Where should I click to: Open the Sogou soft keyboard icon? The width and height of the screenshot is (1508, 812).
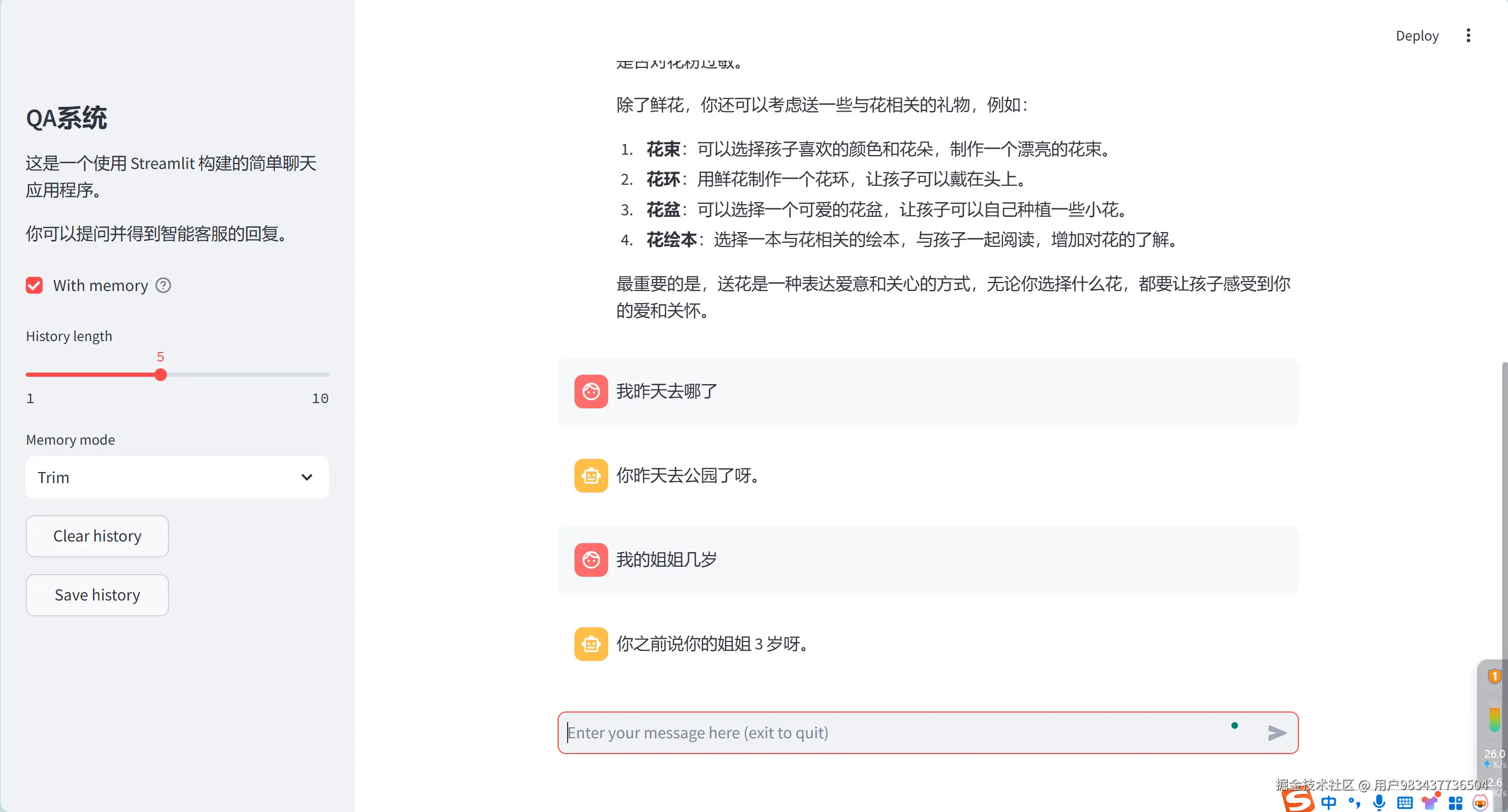click(x=1404, y=803)
